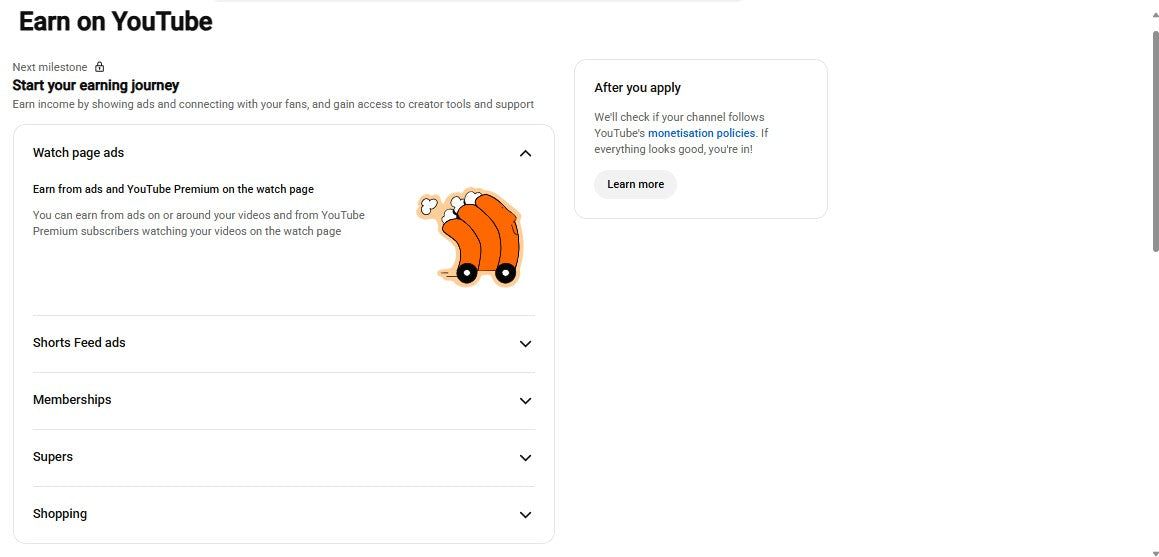Image resolution: width=1159 pixels, height=557 pixels.
Task: Expand the Supers chevron arrow
Action: tap(526, 457)
